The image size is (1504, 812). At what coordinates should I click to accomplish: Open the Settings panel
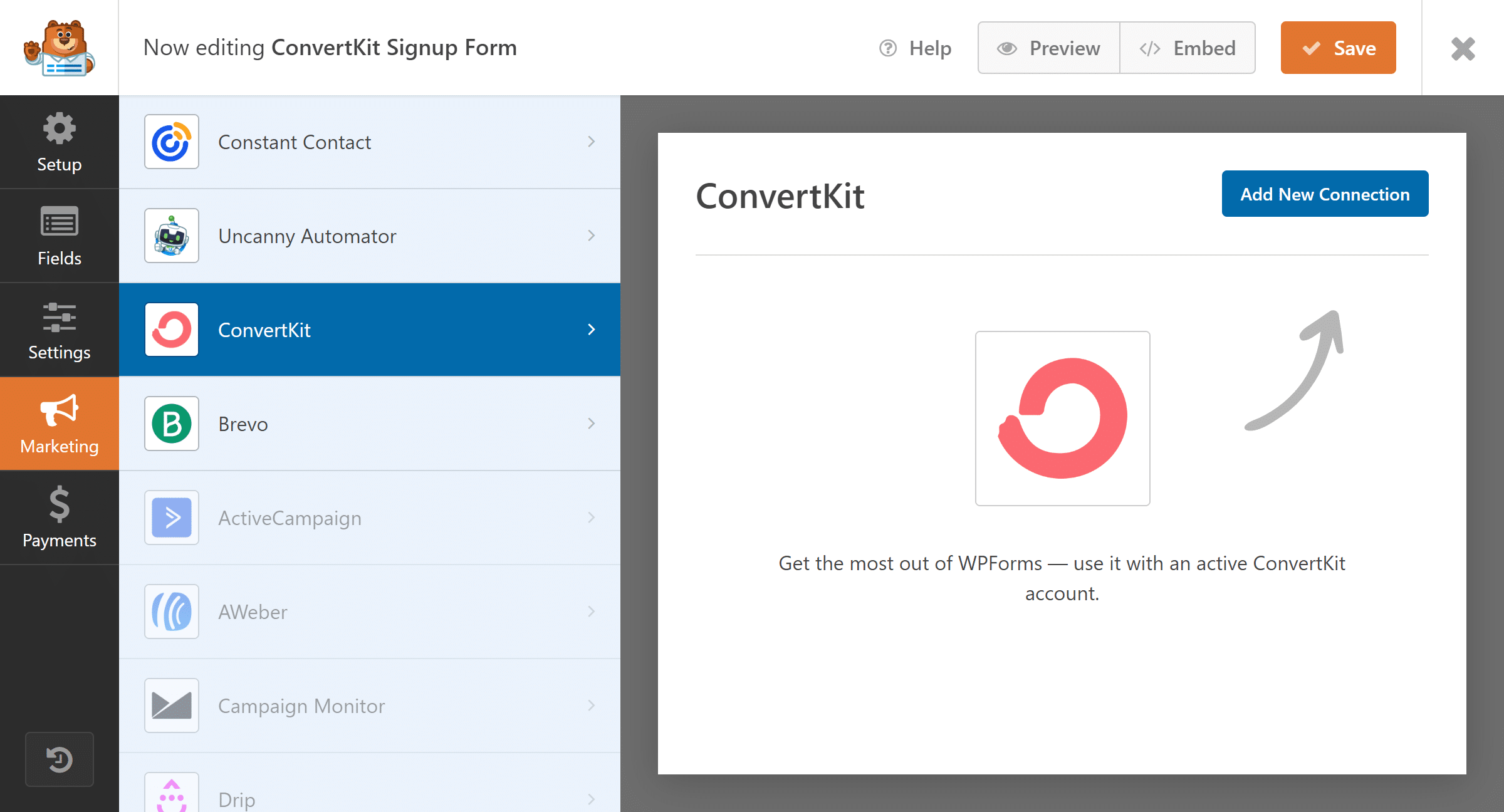point(59,330)
